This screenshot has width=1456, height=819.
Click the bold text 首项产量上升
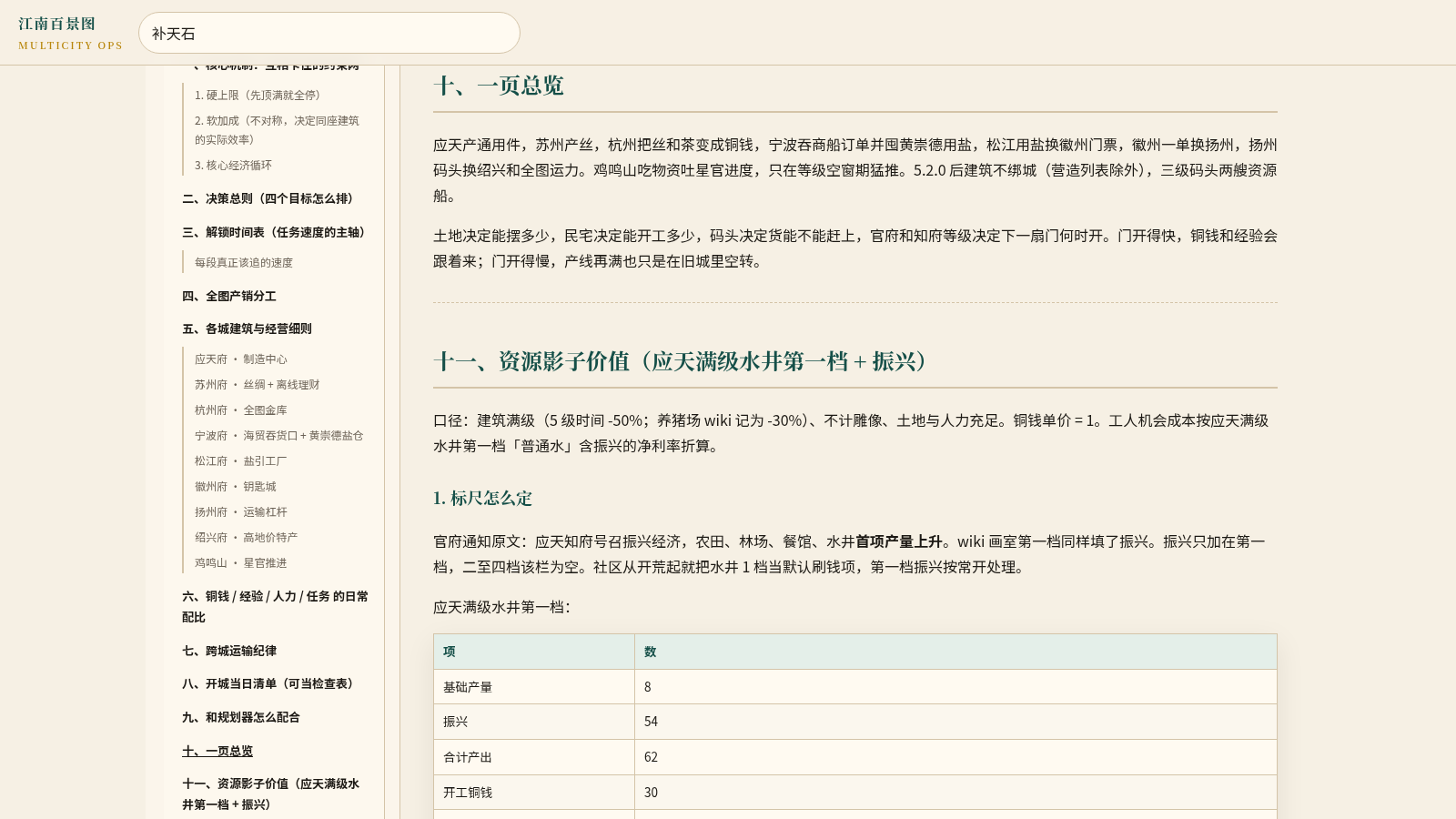pos(899,541)
